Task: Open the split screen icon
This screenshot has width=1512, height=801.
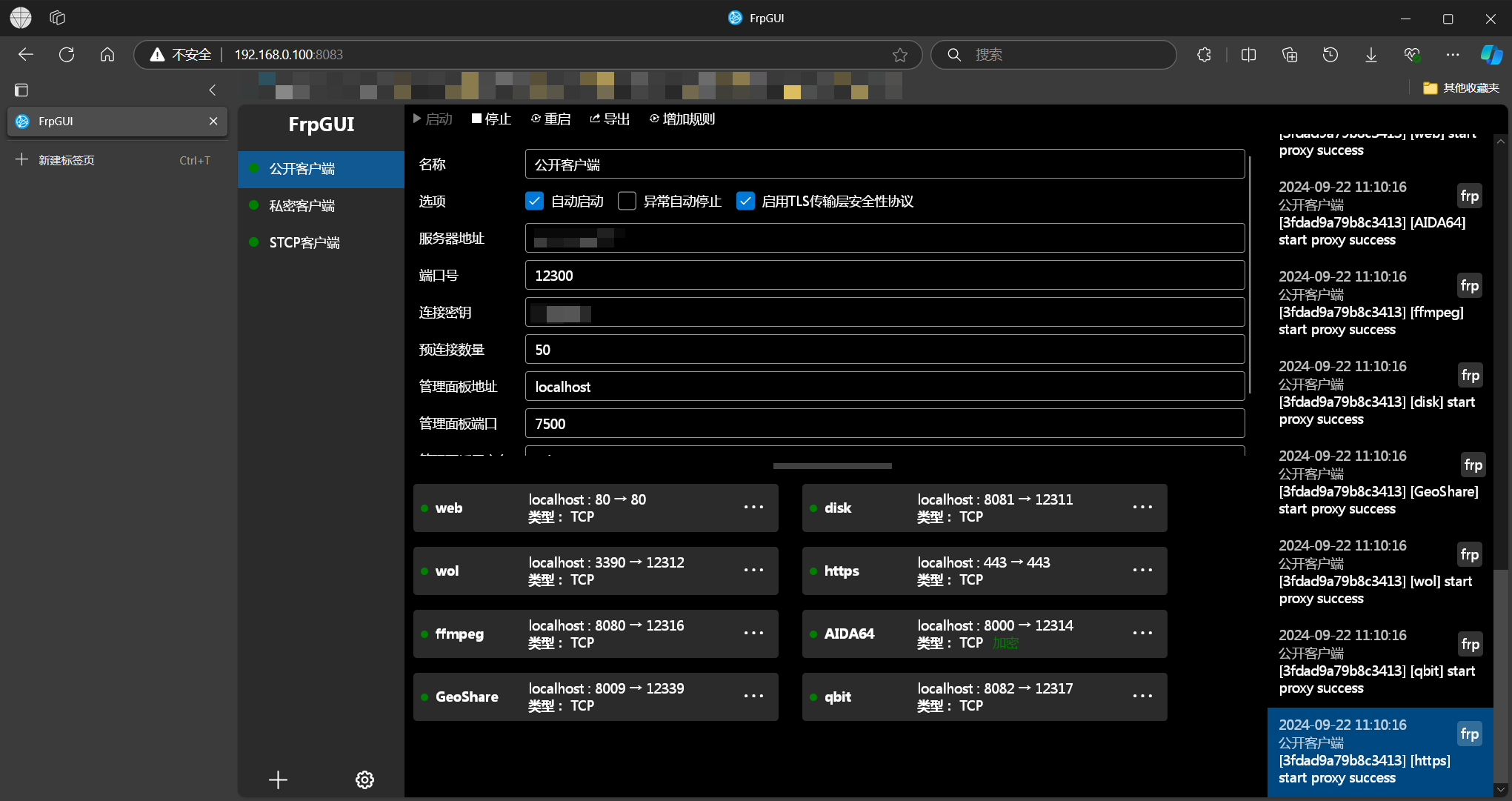Action: click(1248, 54)
